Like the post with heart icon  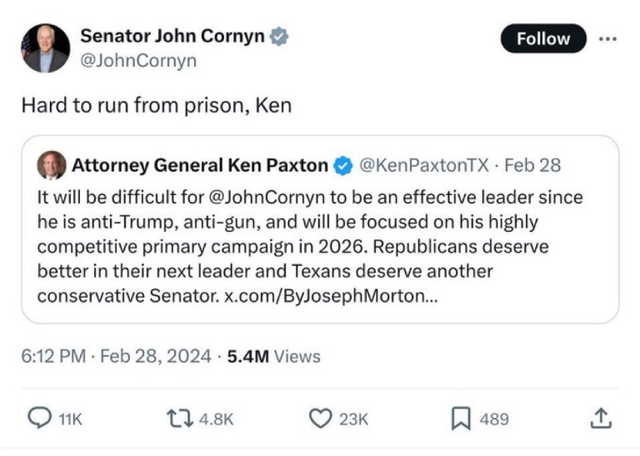(320, 419)
